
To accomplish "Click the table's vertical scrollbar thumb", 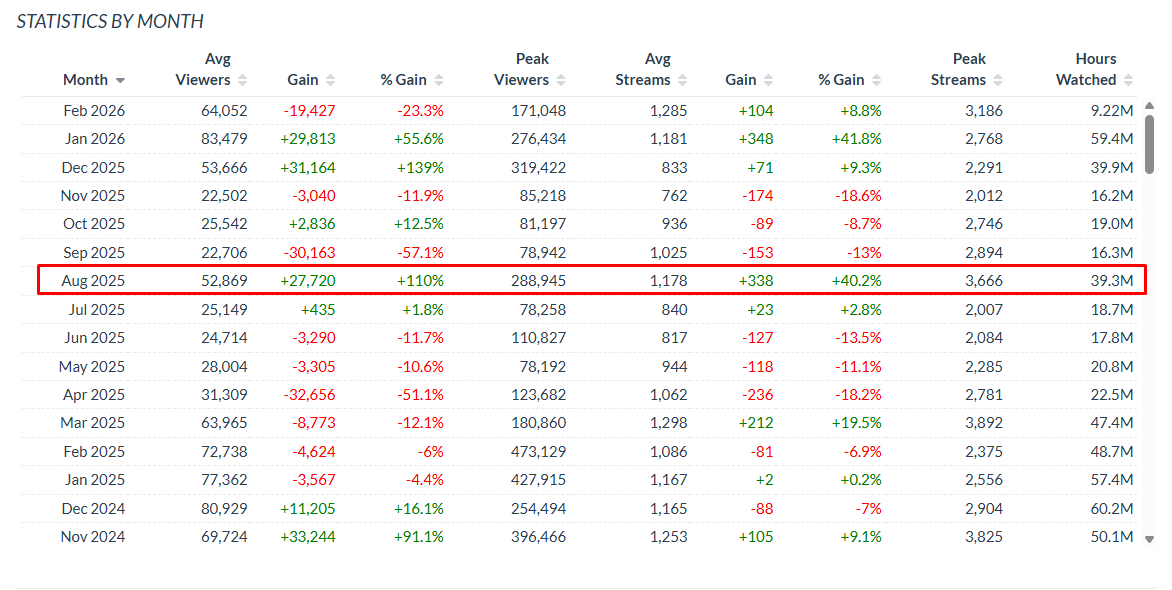I will (x=1150, y=144).
